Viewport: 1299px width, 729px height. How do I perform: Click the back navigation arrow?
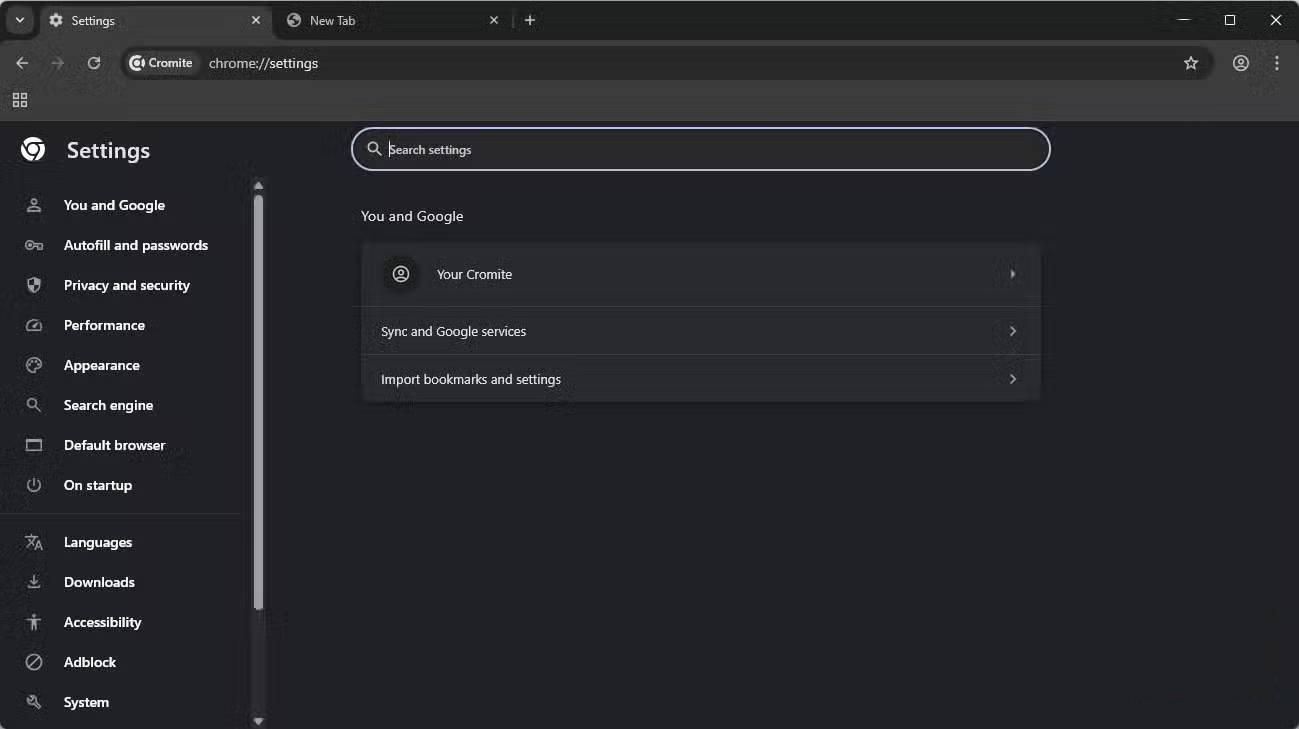[22, 62]
